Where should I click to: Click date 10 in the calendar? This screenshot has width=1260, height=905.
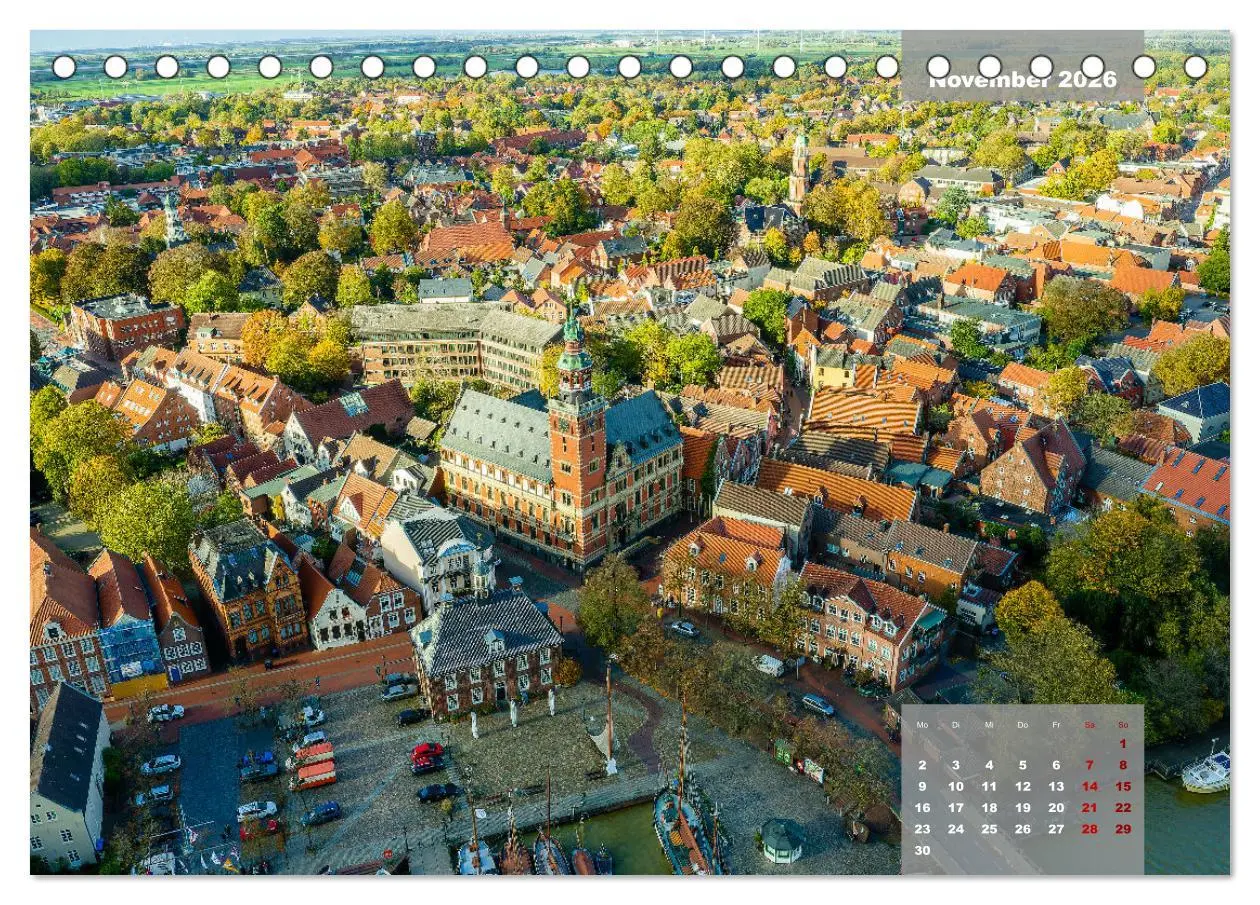[955, 787]
